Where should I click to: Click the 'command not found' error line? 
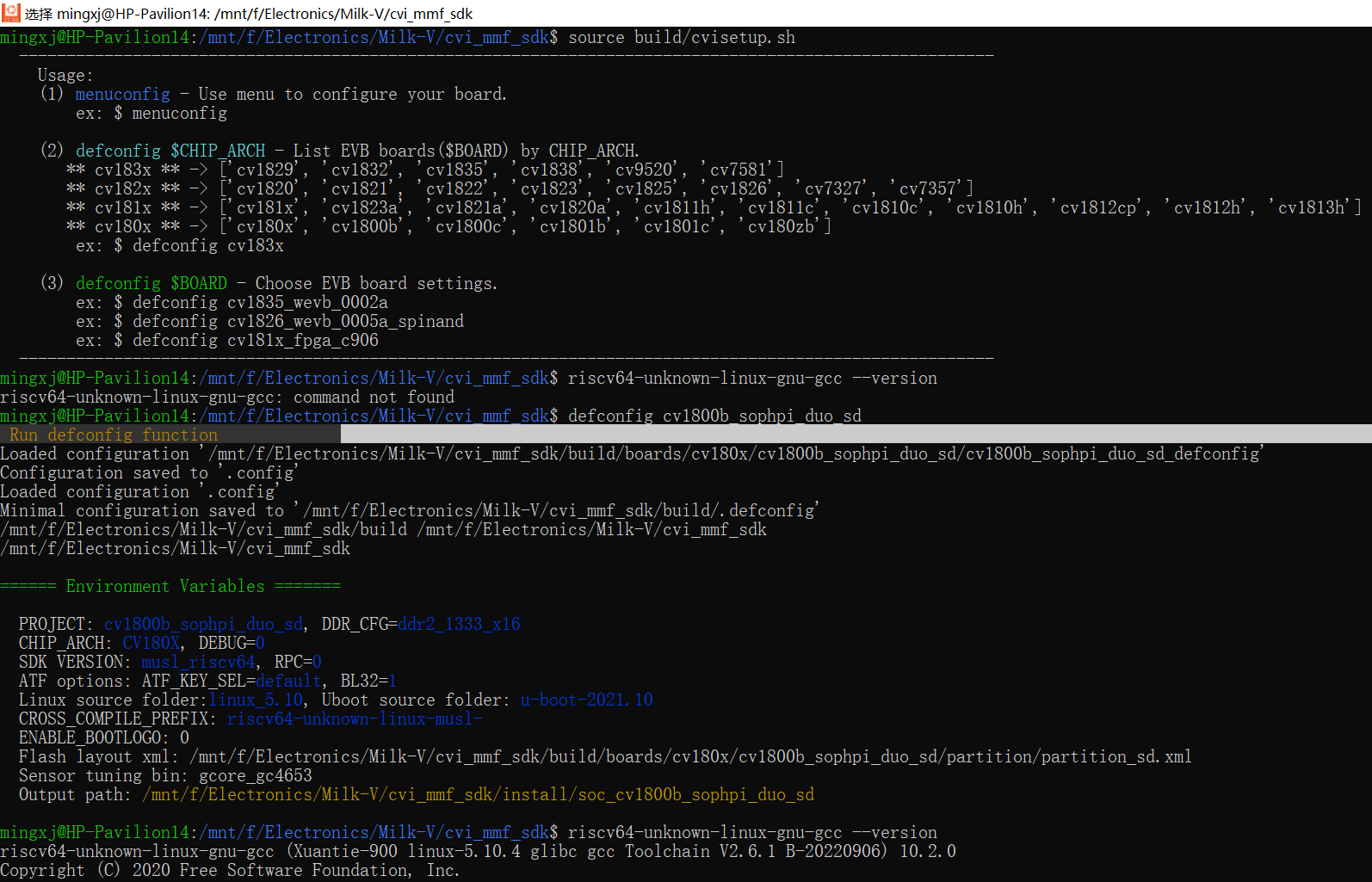coord(227,398)
